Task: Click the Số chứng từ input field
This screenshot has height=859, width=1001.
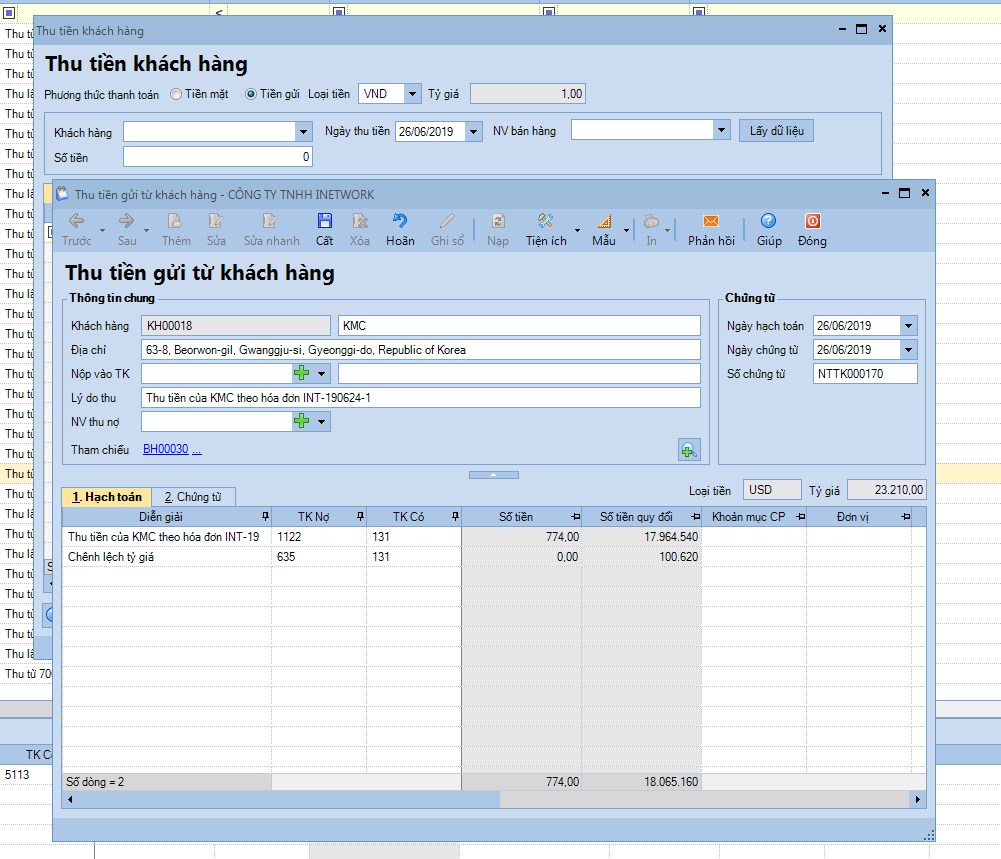Action: (x=865, y=374)
